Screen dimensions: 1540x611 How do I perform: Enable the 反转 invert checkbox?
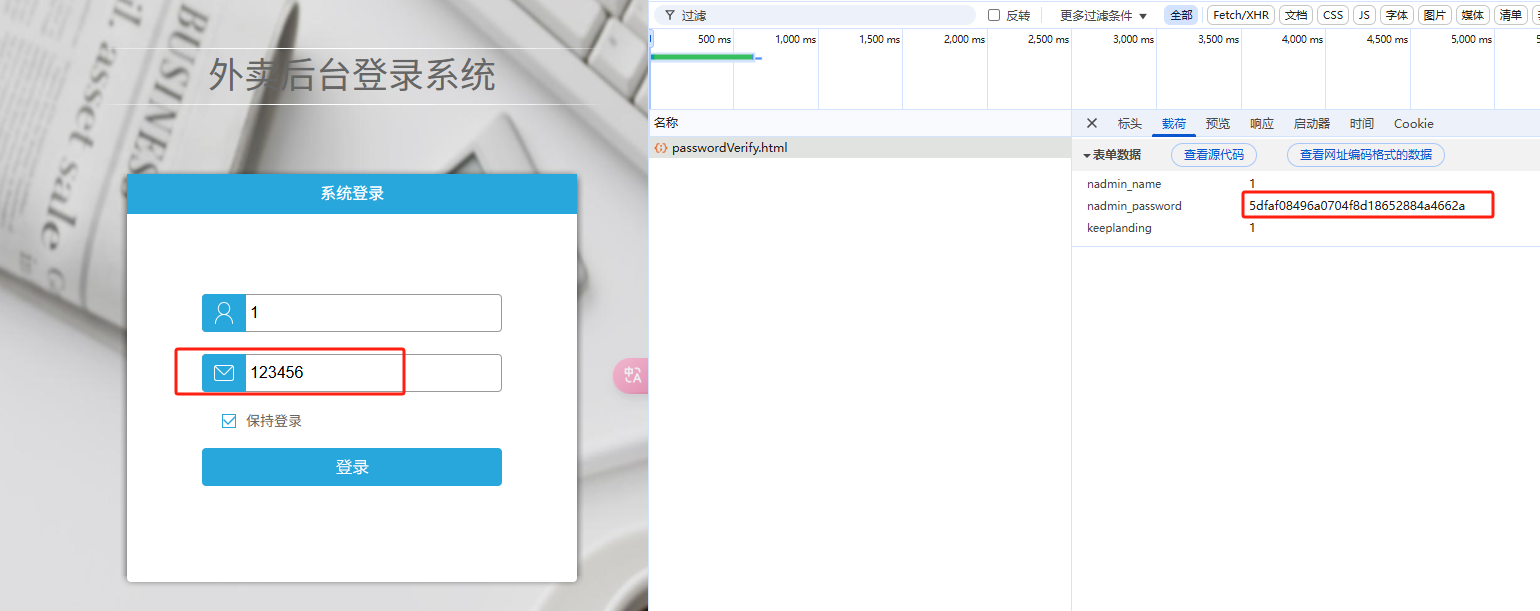point(994,15)
